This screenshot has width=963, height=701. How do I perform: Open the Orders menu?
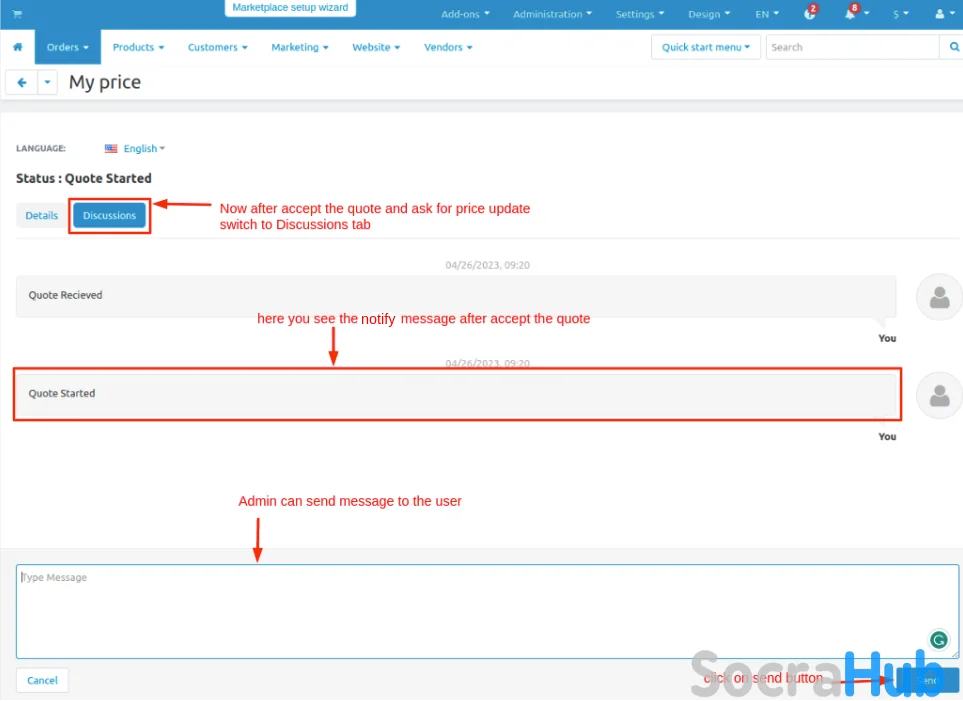68,47
